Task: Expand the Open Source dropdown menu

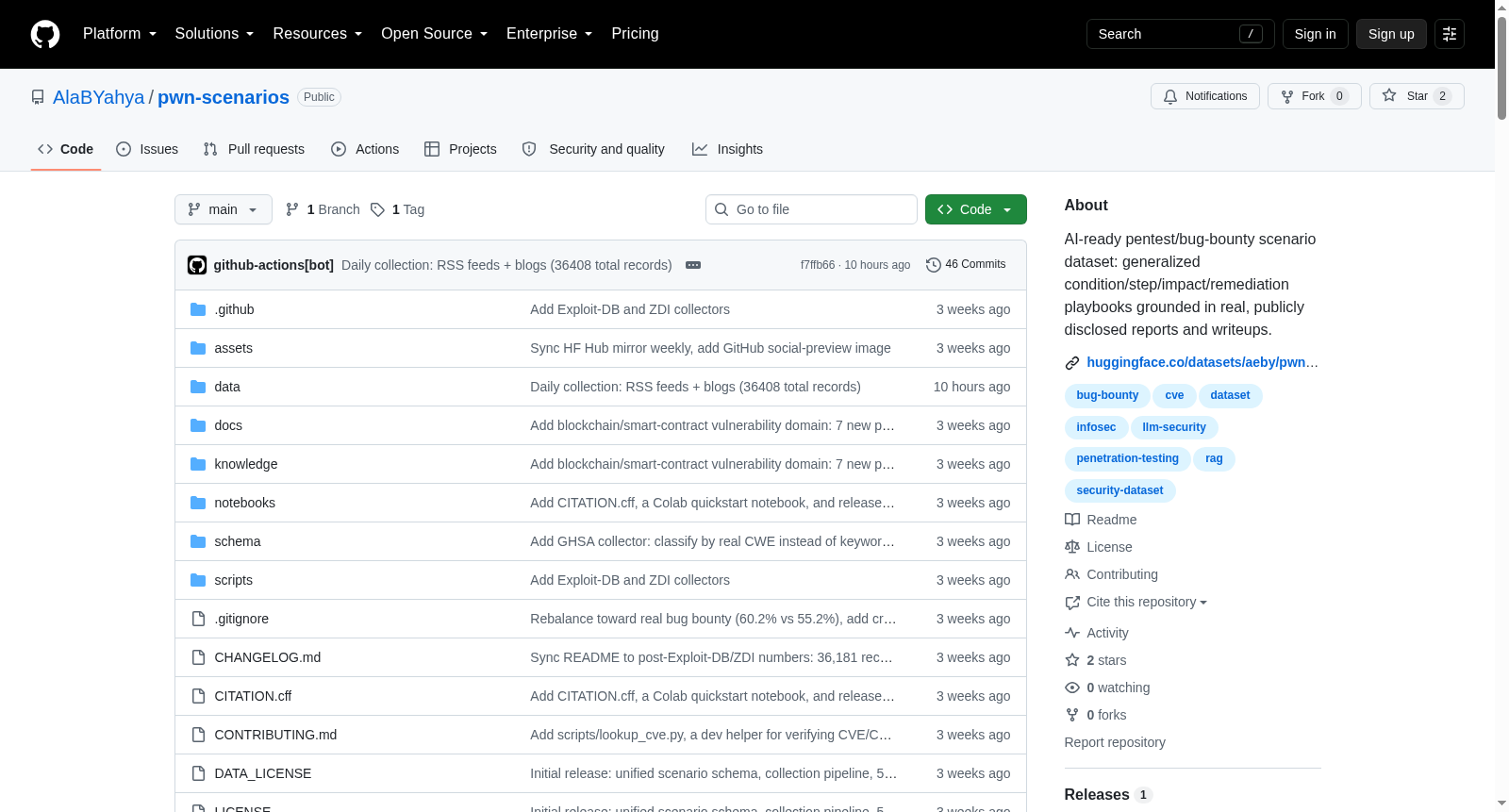Action: [435, 34]
